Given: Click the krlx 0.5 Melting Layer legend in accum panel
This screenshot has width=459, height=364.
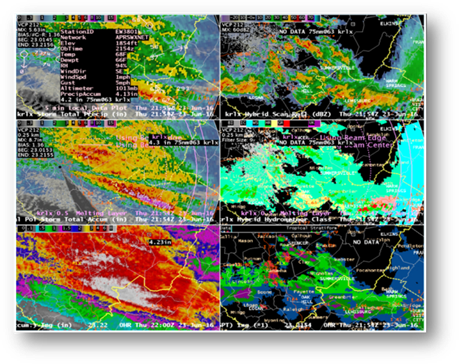Looking at the screenshot, I should 81,213.
